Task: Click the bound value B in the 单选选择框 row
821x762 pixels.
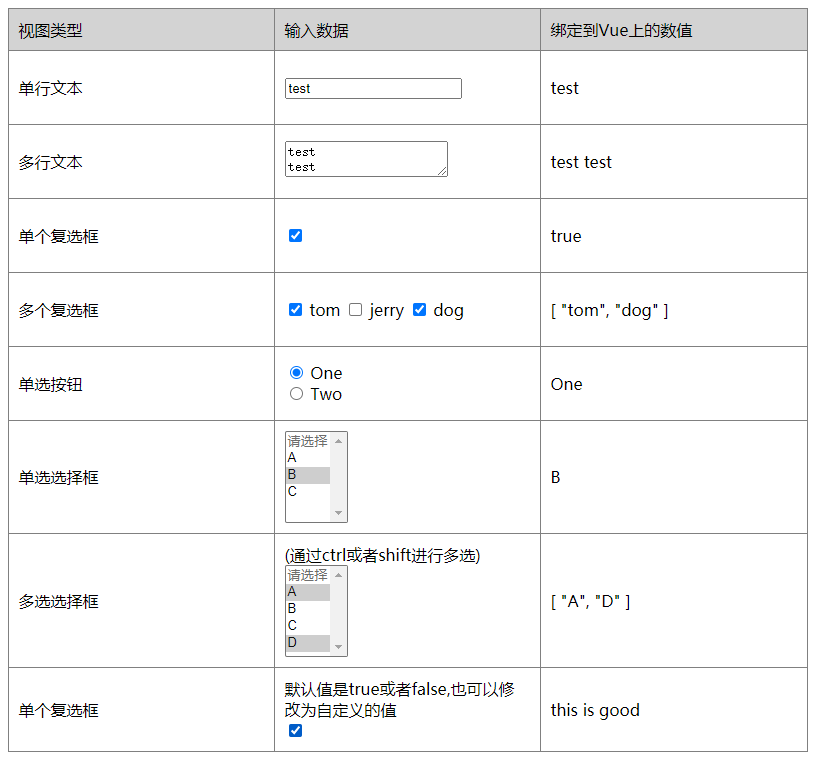Action: pos(555,477)
